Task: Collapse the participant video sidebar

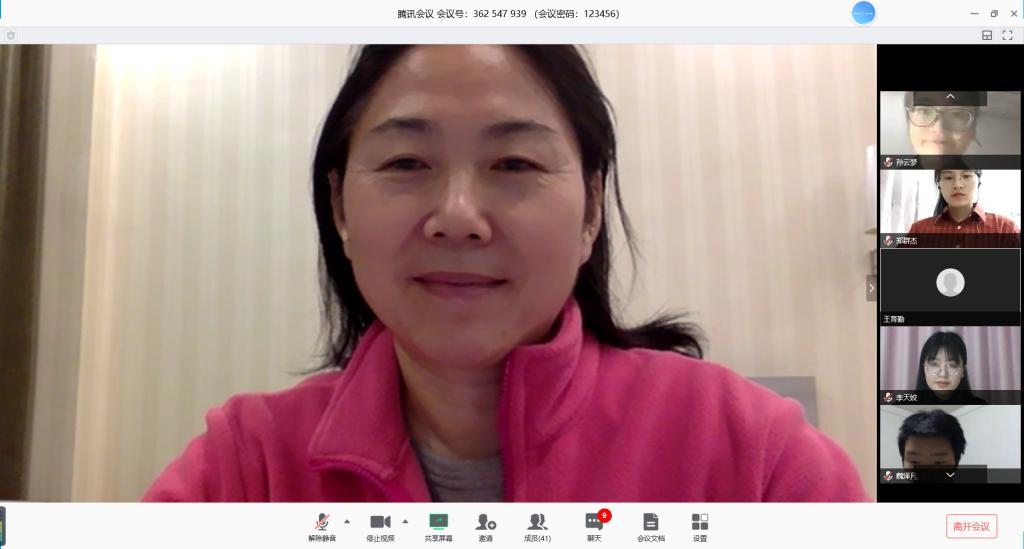Action: tap(871, 288)
